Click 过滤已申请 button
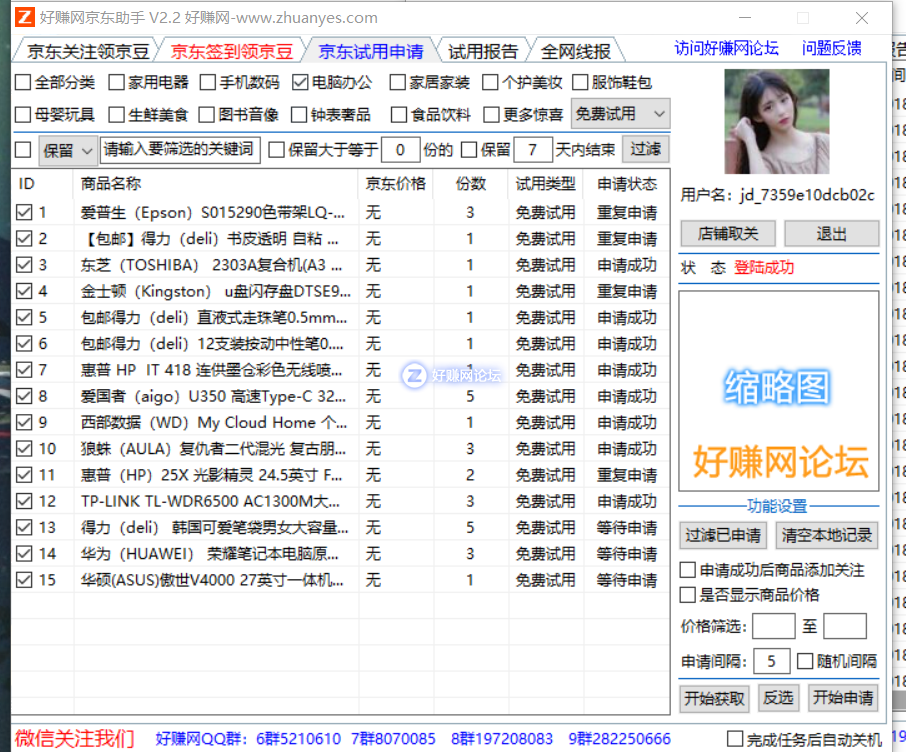Image resolution: width=906 pixels, height=752 pixels. point(723,535)
